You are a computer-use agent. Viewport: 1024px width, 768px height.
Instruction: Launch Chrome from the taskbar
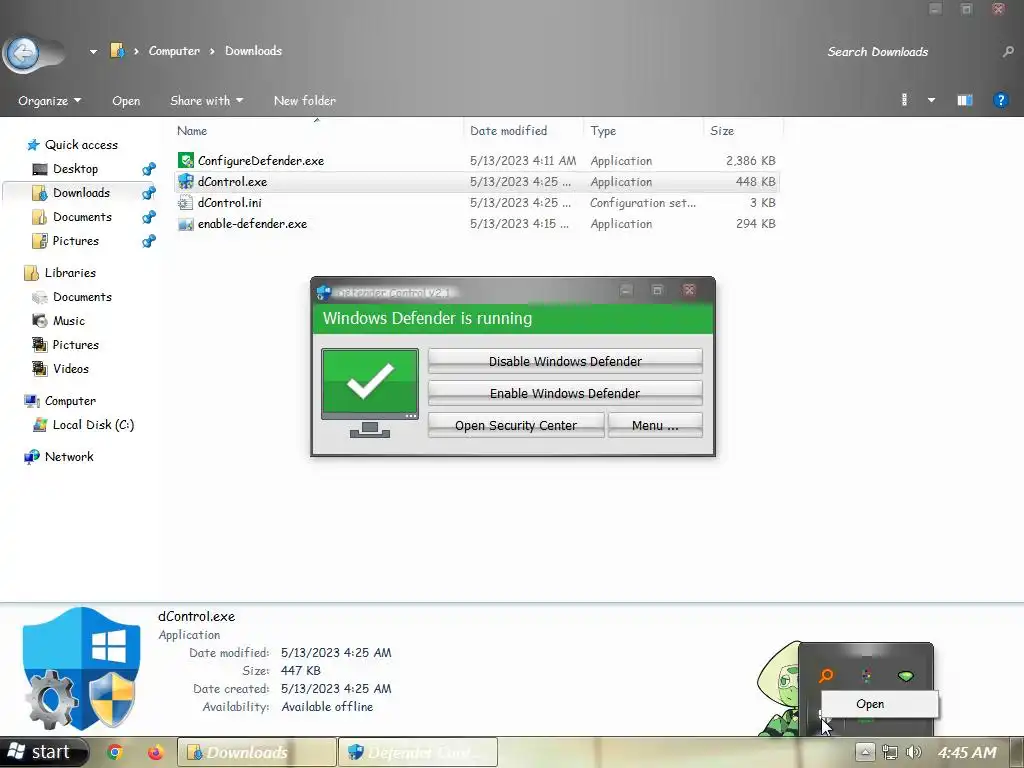coord(115,752)
